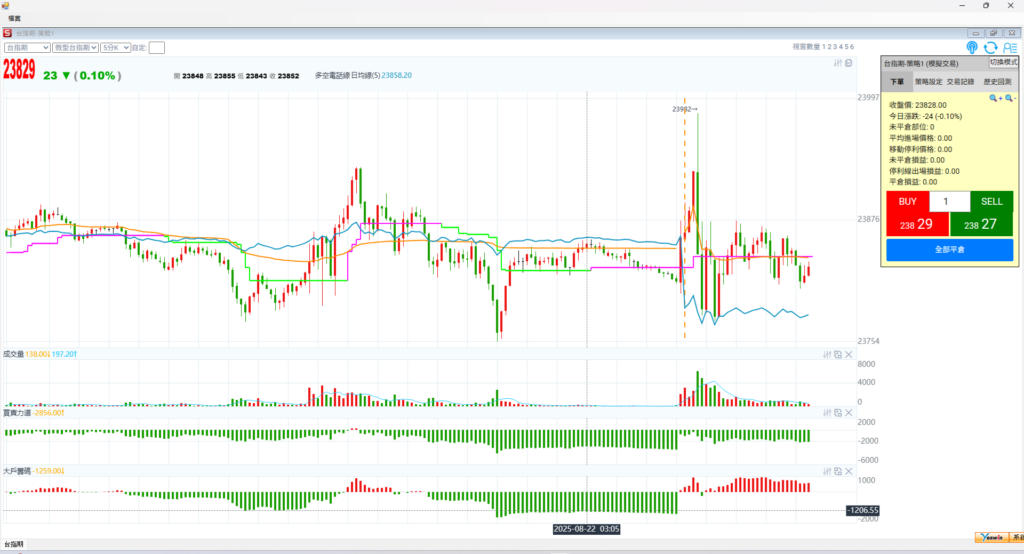Expand the 5分K timeframe dropdown

[x=115, y=47]
